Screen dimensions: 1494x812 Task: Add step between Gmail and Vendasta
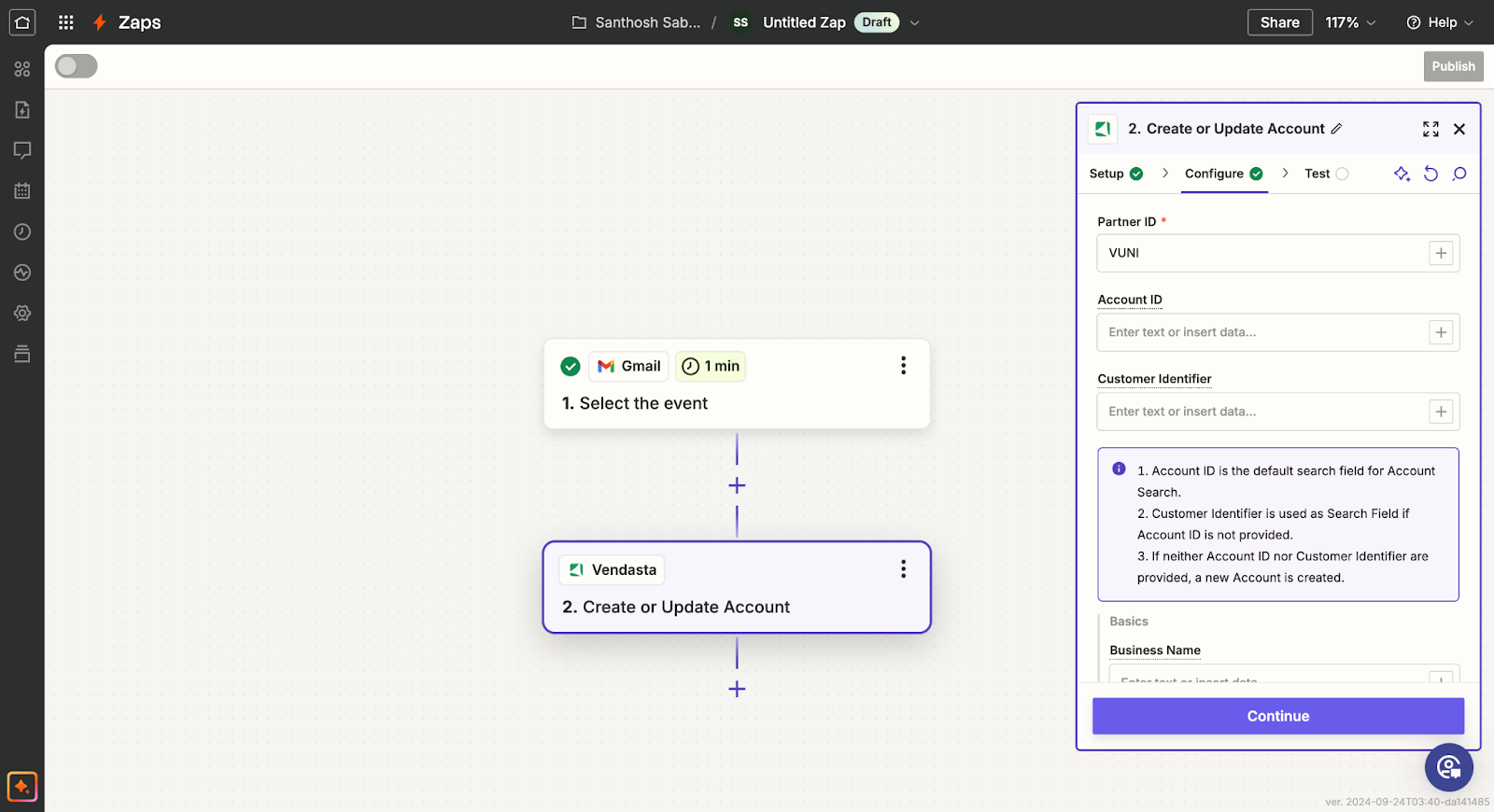(737, 485)
